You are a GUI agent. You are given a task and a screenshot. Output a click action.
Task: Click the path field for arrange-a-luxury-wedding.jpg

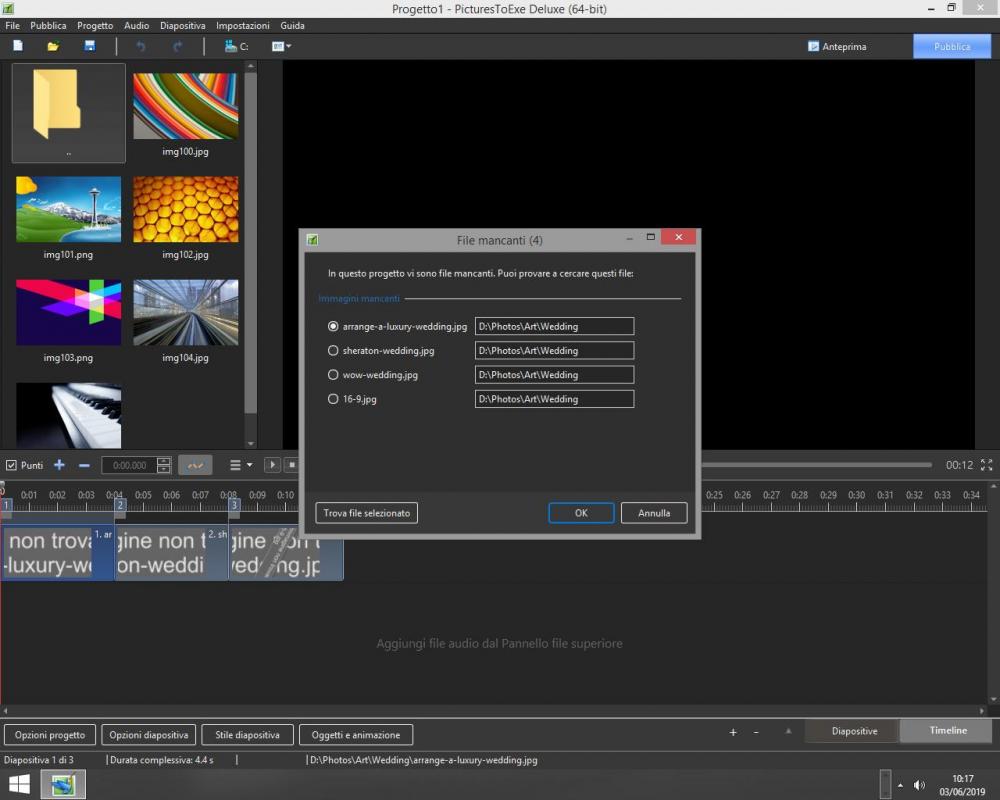554,326
